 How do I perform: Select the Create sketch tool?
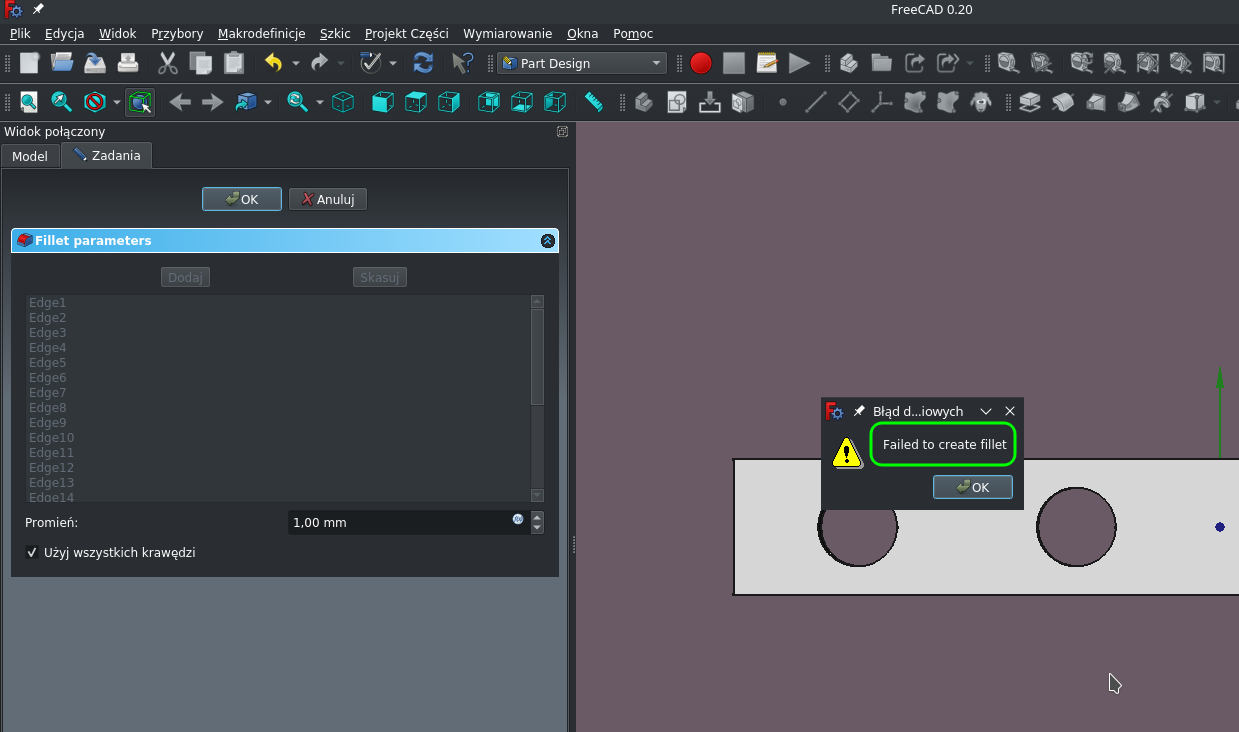click(675, 101)
